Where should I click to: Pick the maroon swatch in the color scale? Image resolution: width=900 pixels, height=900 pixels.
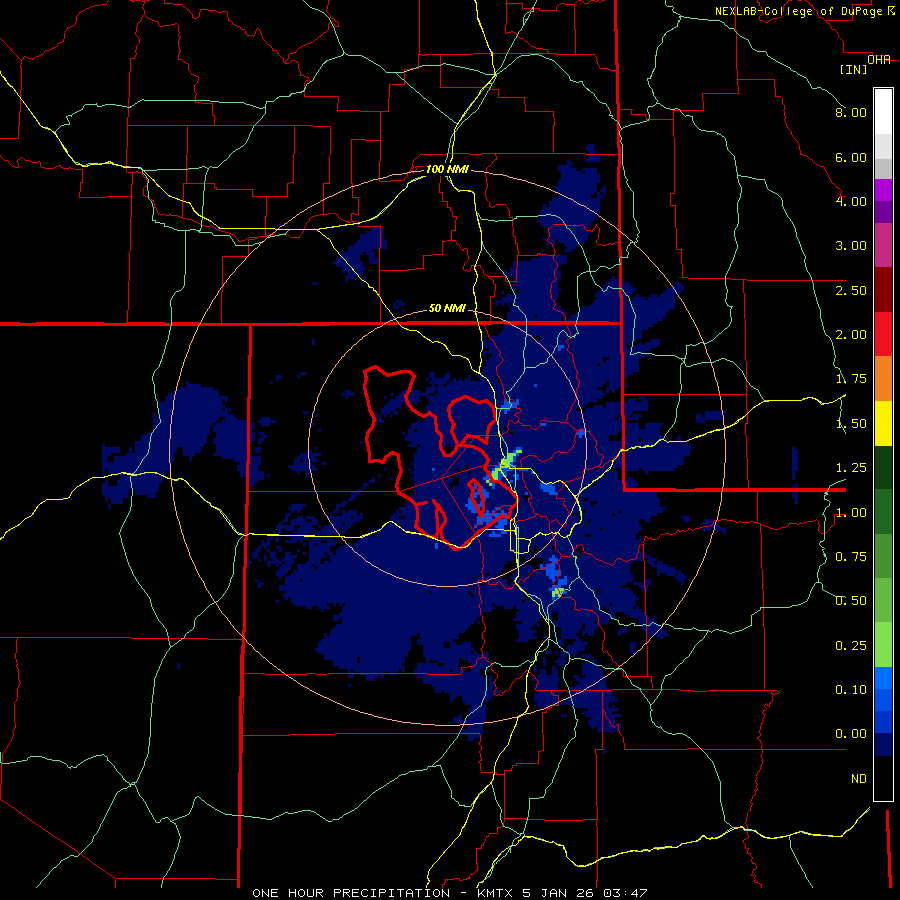pos(883,290)
